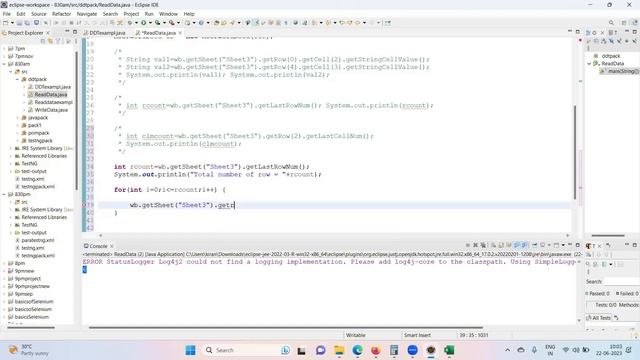Expand the javapack package node
The width and height of the screenshot is (640, 360).
click(x=18, y=118)
